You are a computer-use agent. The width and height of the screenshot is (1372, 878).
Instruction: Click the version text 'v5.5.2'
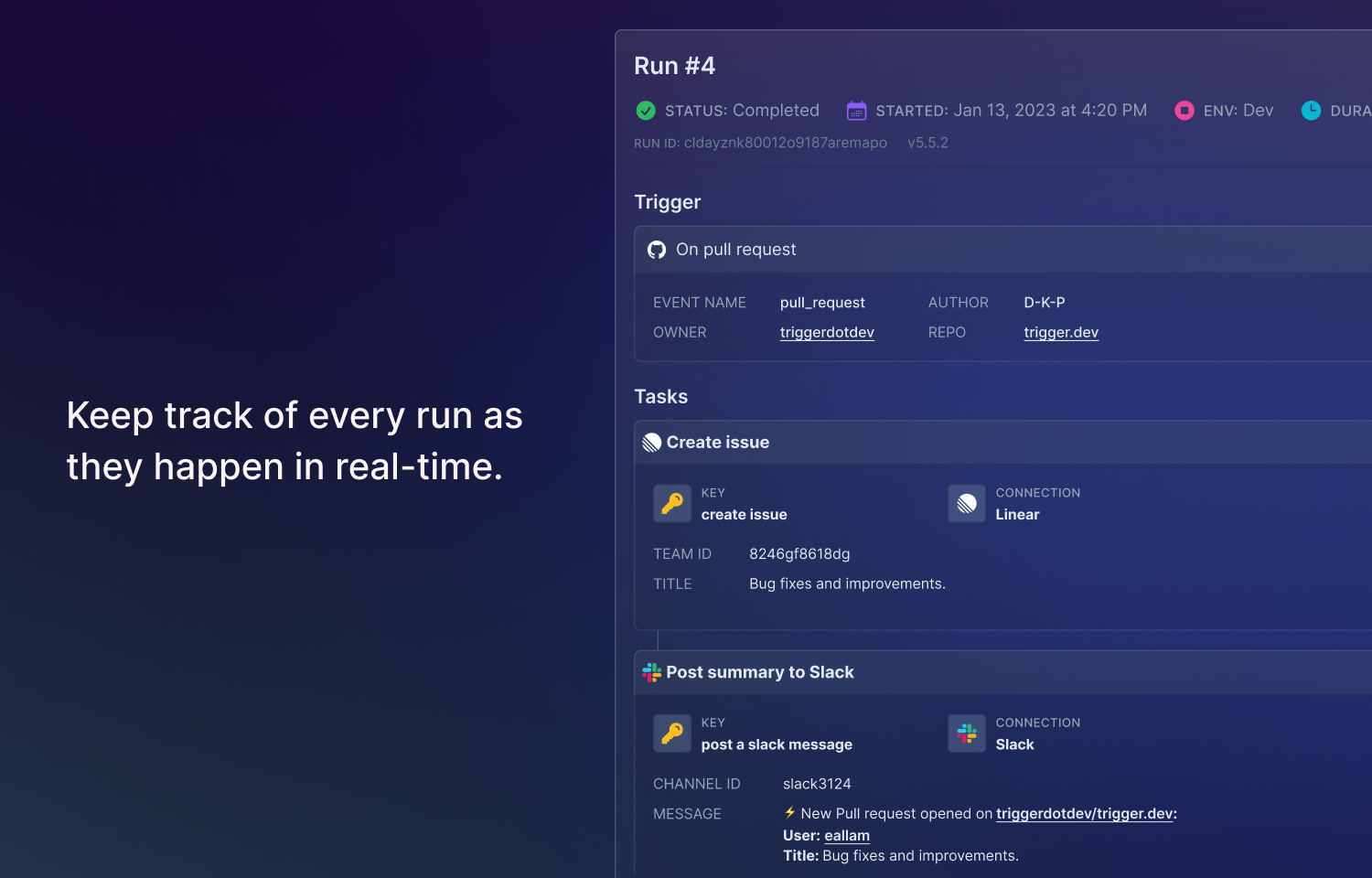tap(927, 143)
